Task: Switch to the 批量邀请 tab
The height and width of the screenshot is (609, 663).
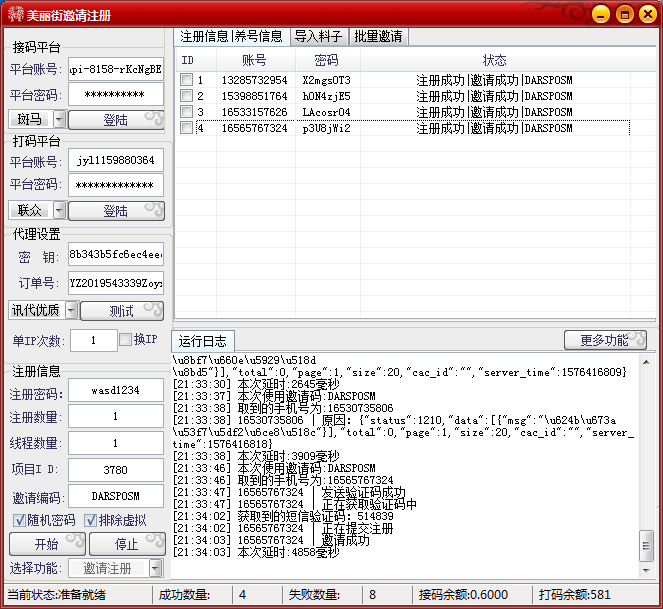Action: point(378,36)
